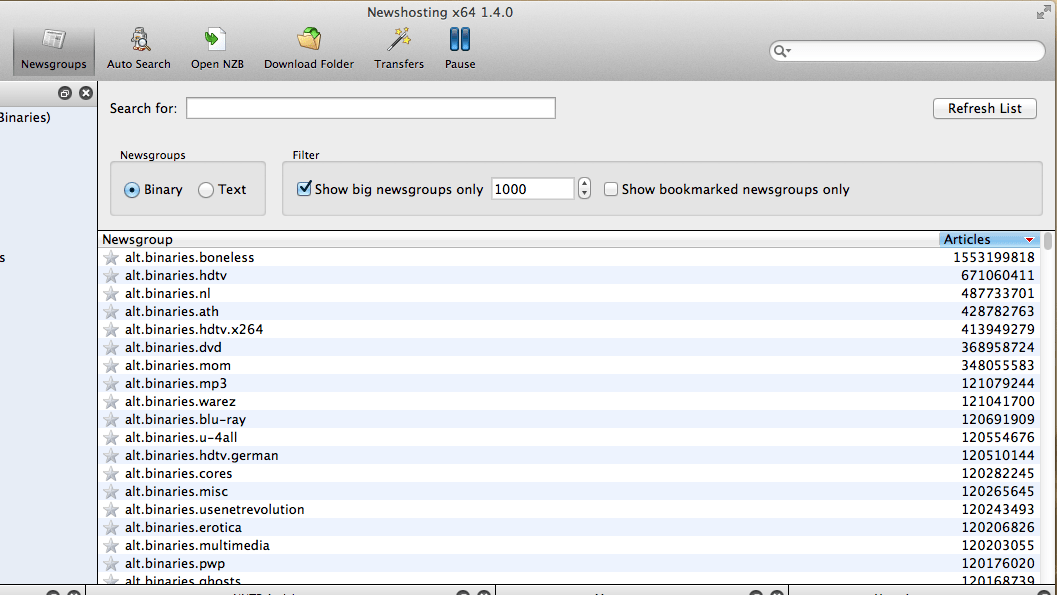Click the article count 1553199818

pyautogui.click(x=994, y=257)
